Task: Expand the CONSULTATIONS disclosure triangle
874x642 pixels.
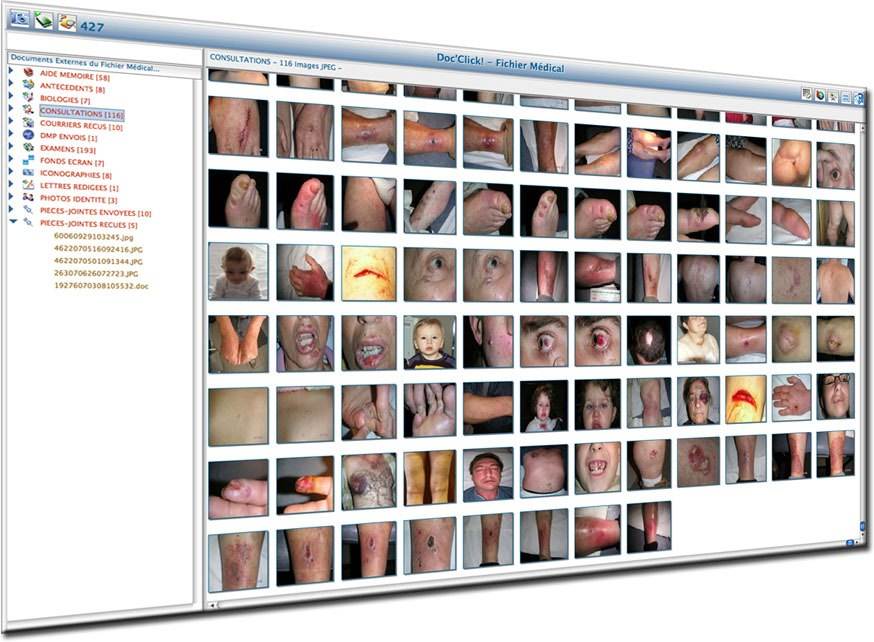Action: click(x=11, y=108)
